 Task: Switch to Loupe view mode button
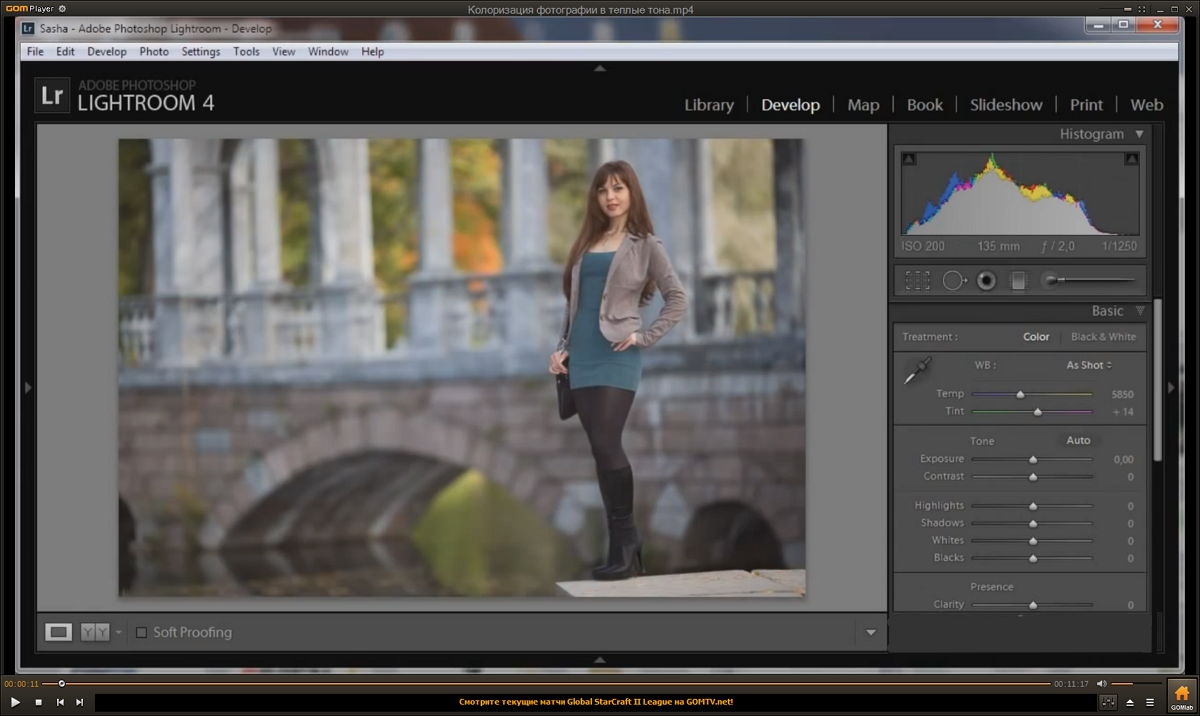coord(59,632)
